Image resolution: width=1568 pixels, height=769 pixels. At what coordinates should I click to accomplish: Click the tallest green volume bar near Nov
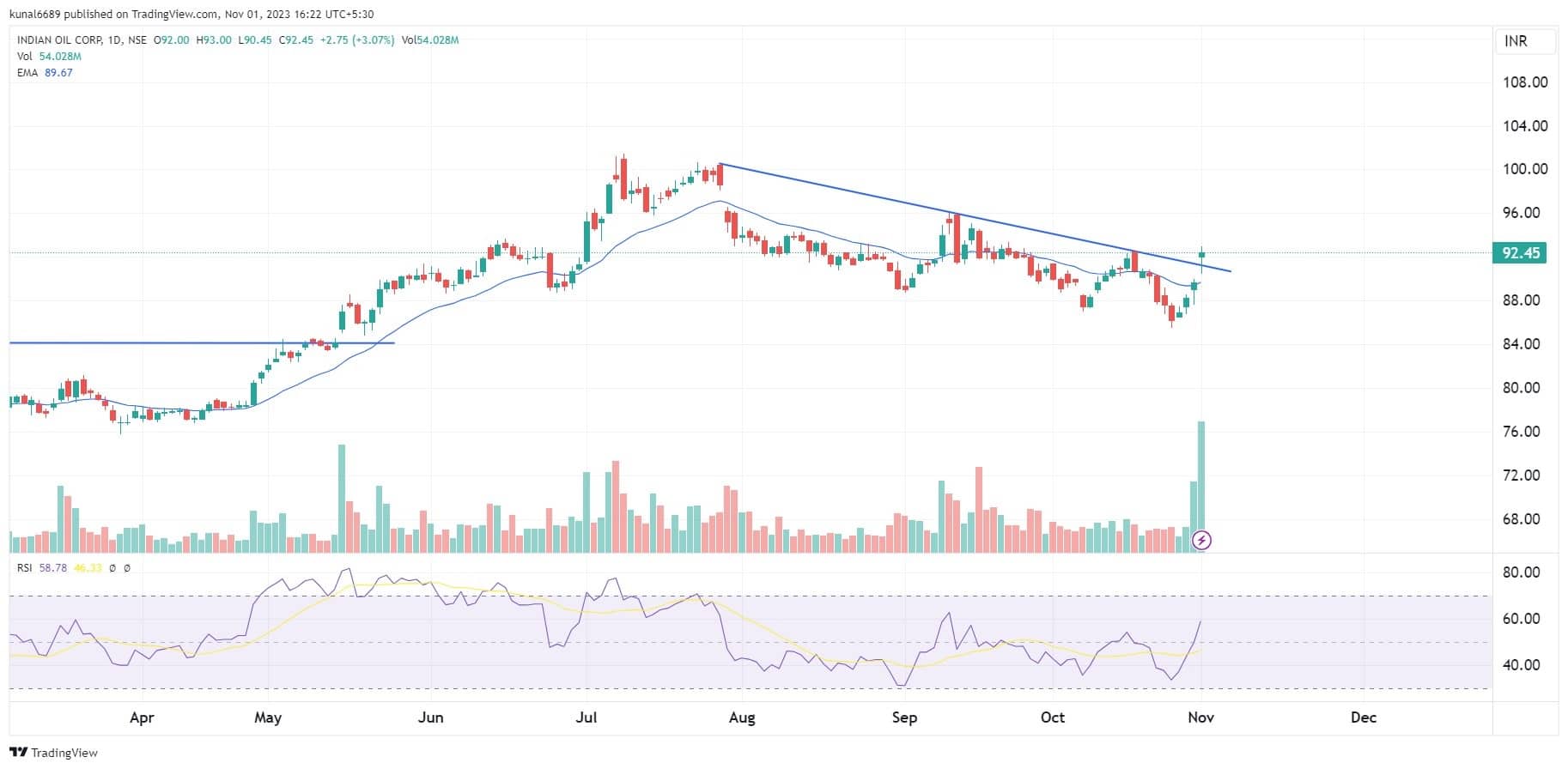tap(1201, 481)
